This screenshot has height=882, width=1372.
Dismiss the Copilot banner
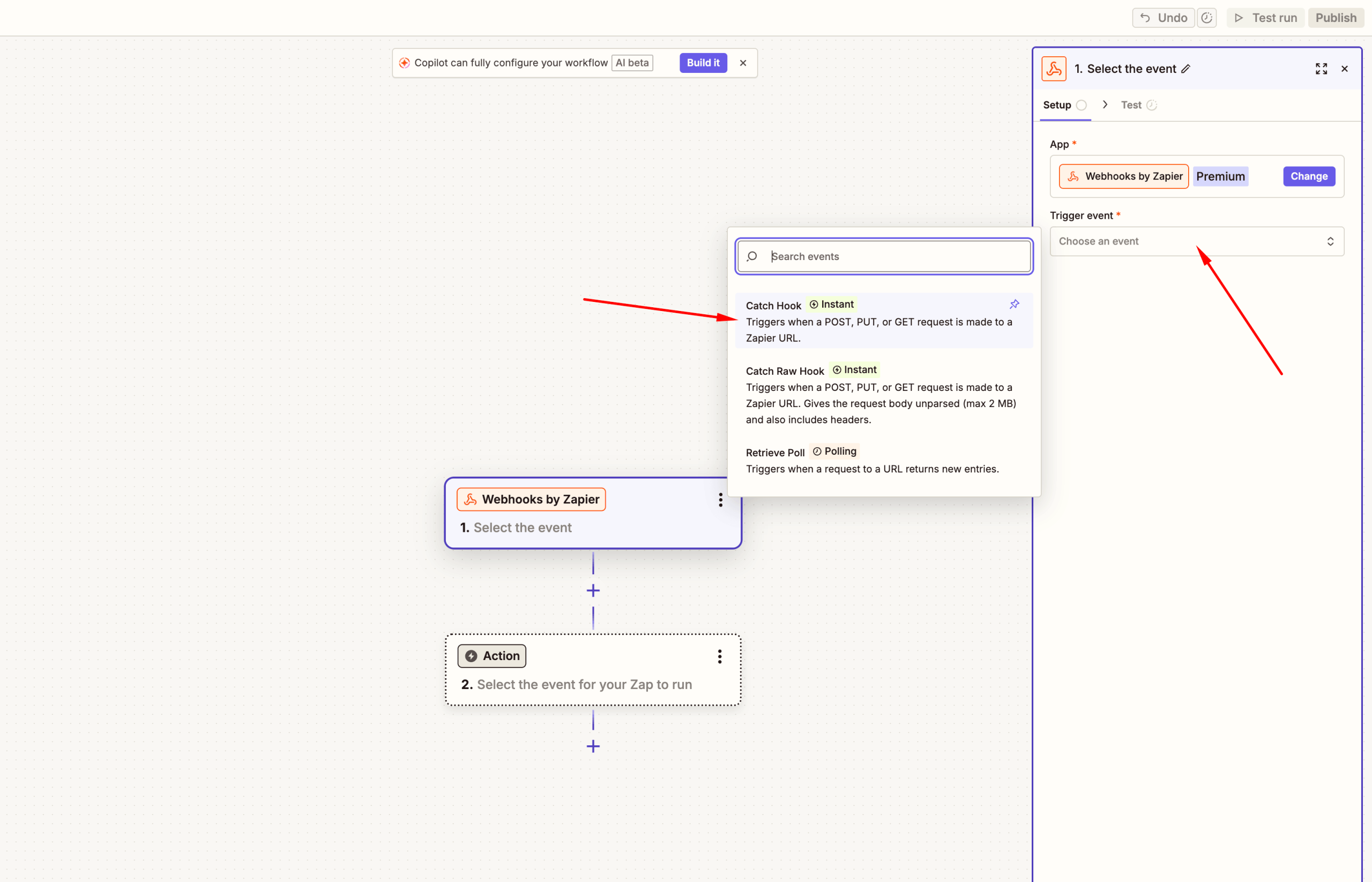click(743, 63)
